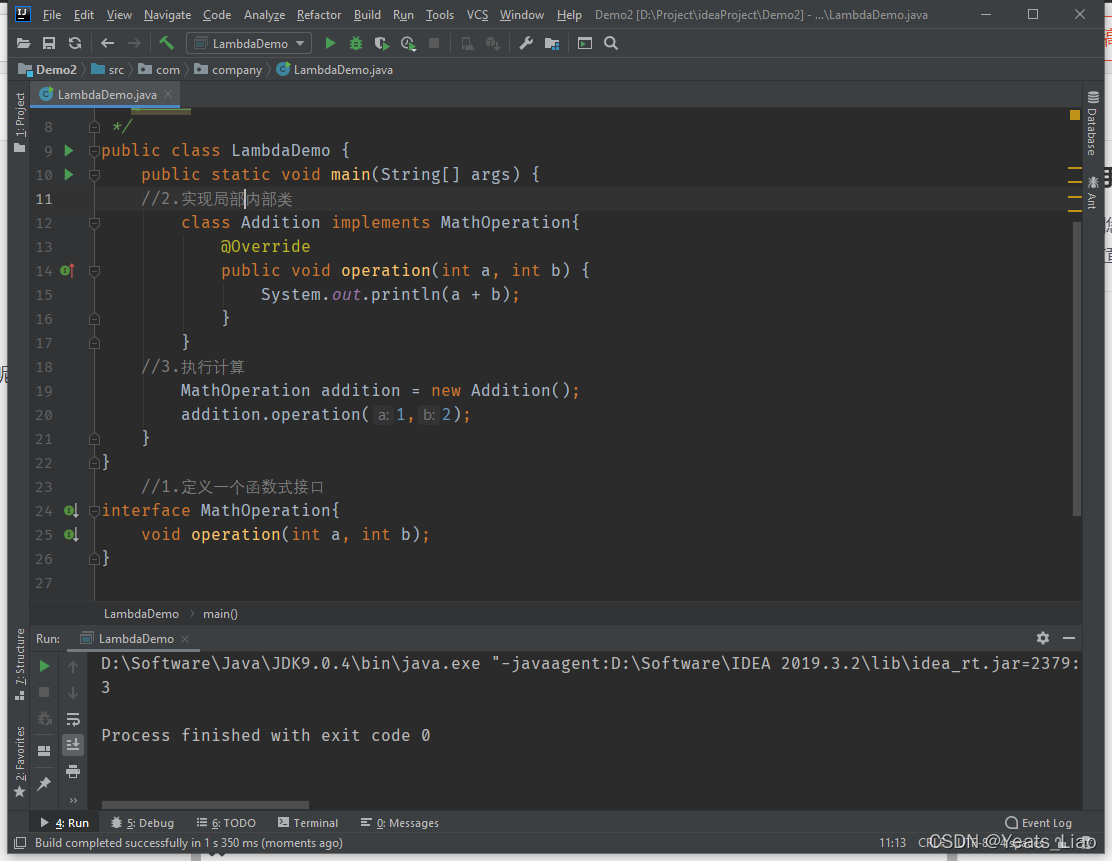Synchronize project with the refresh icon

click(x=74, y=44)
